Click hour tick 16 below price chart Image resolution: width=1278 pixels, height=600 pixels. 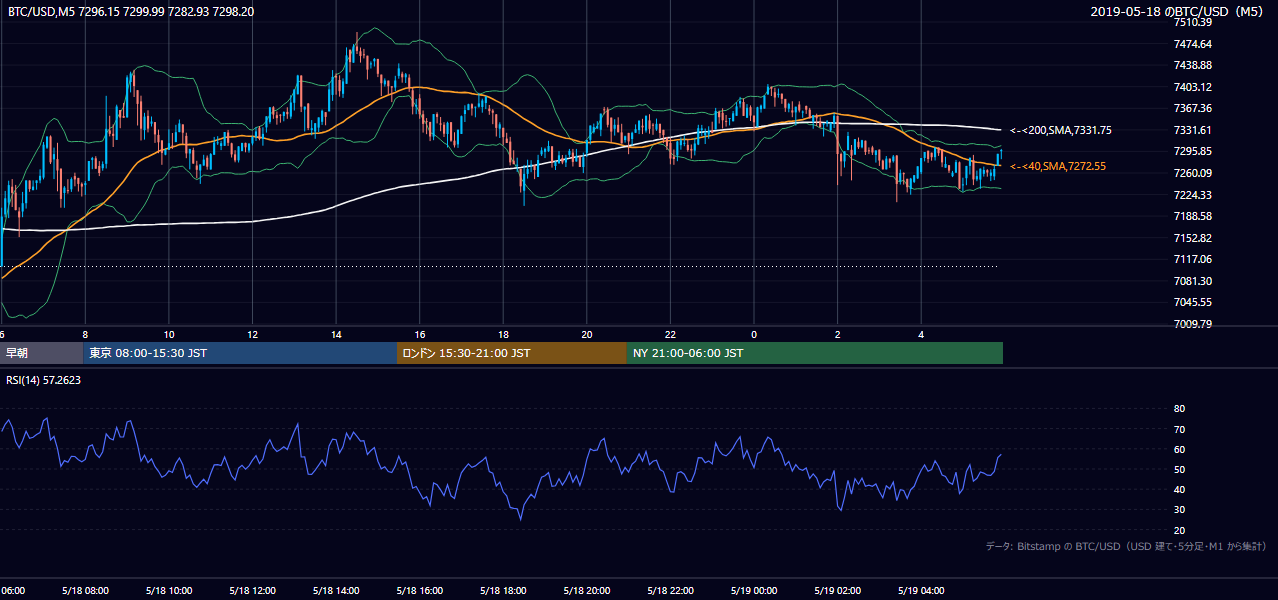click(419, 334)
